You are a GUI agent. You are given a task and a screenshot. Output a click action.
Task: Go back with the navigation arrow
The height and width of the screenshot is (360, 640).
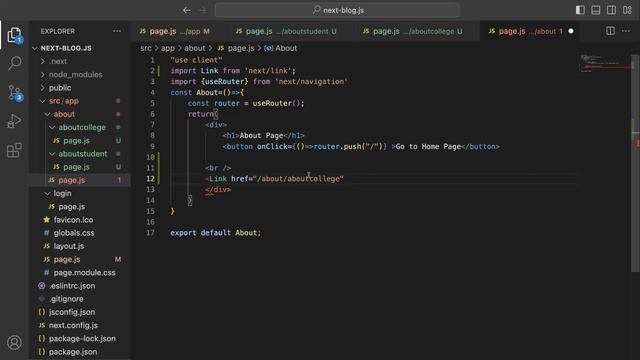(x=187, y=10)
